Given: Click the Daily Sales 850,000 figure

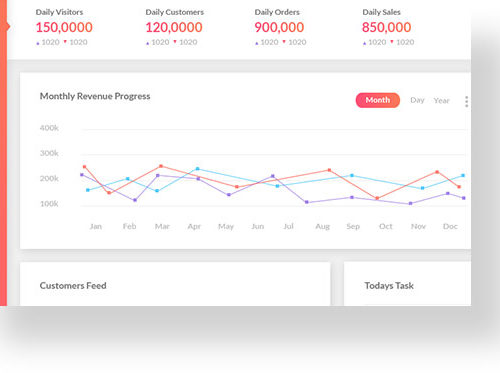Looking at the screenshot, I should click(x=387, y=27).
